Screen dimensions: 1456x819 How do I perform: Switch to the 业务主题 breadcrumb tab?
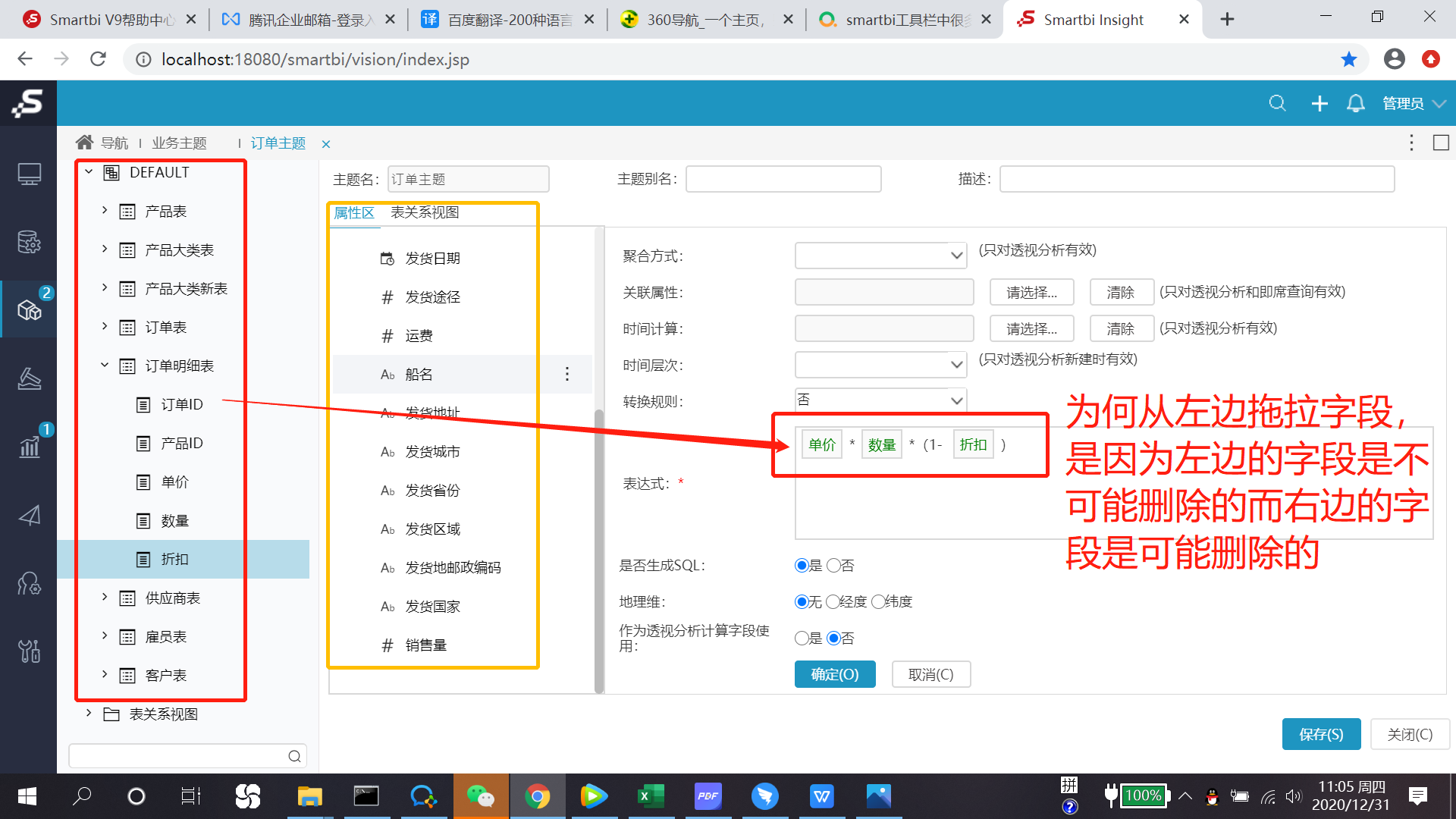click(x=179, y=143)
